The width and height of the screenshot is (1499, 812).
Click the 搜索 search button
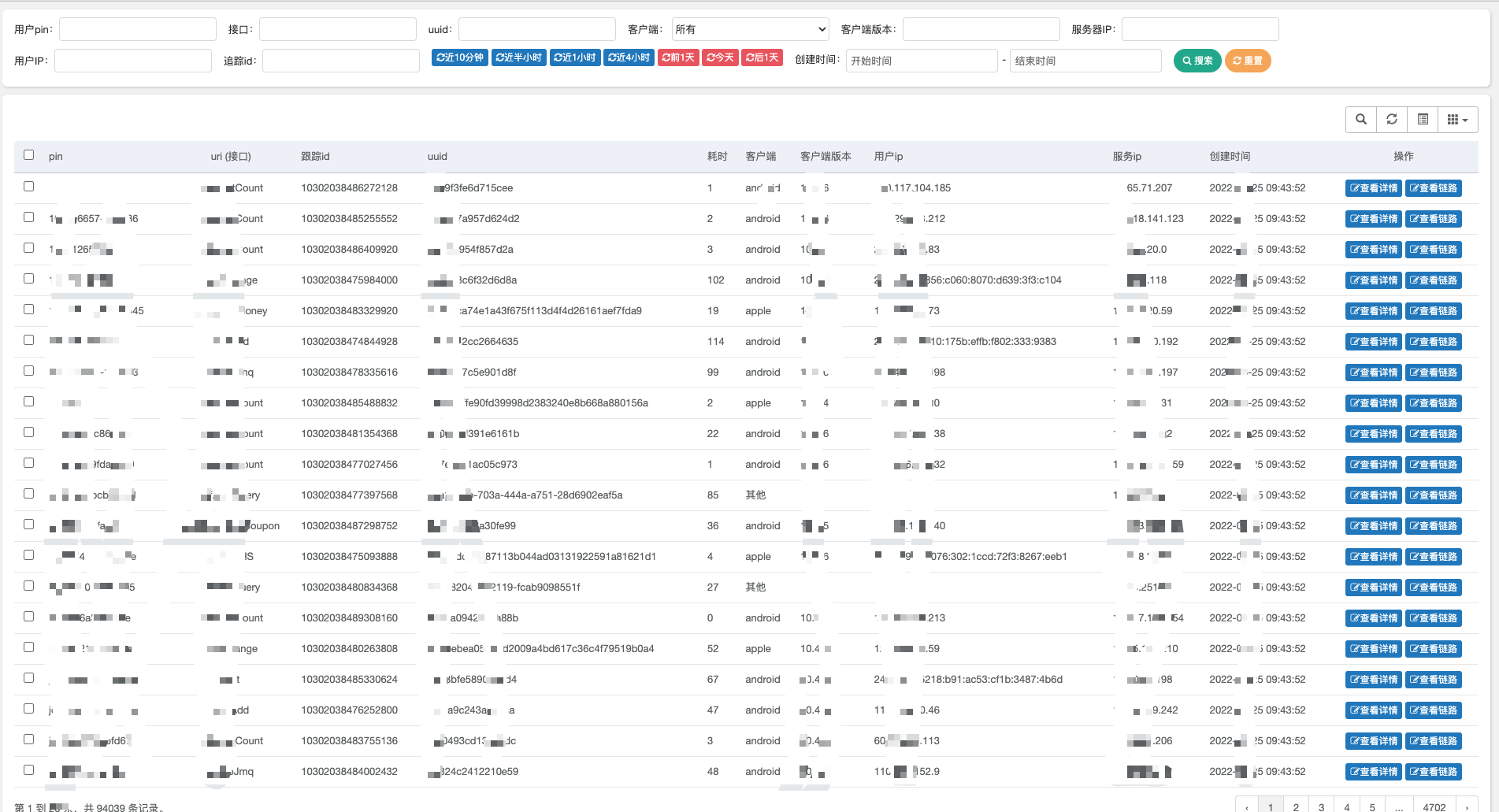click(x=1197, y=61)
